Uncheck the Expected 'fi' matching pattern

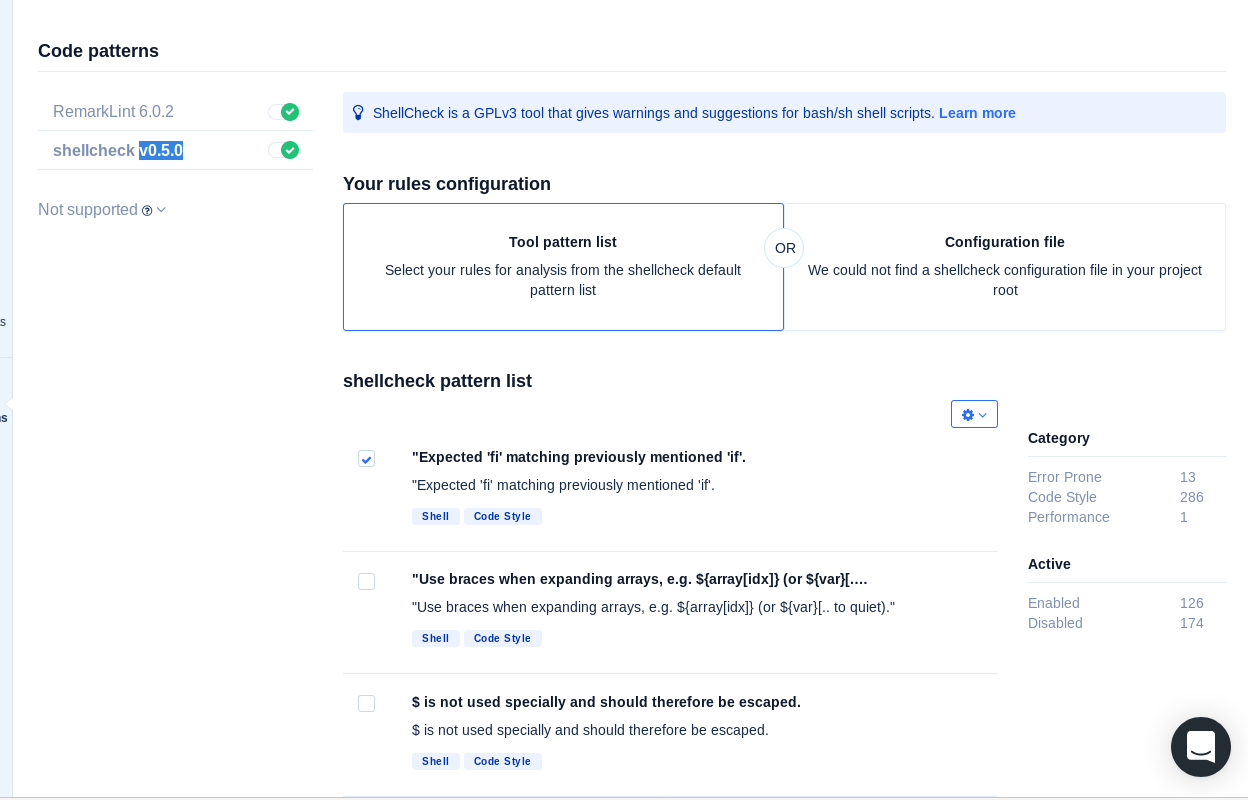tap(366, 459)
